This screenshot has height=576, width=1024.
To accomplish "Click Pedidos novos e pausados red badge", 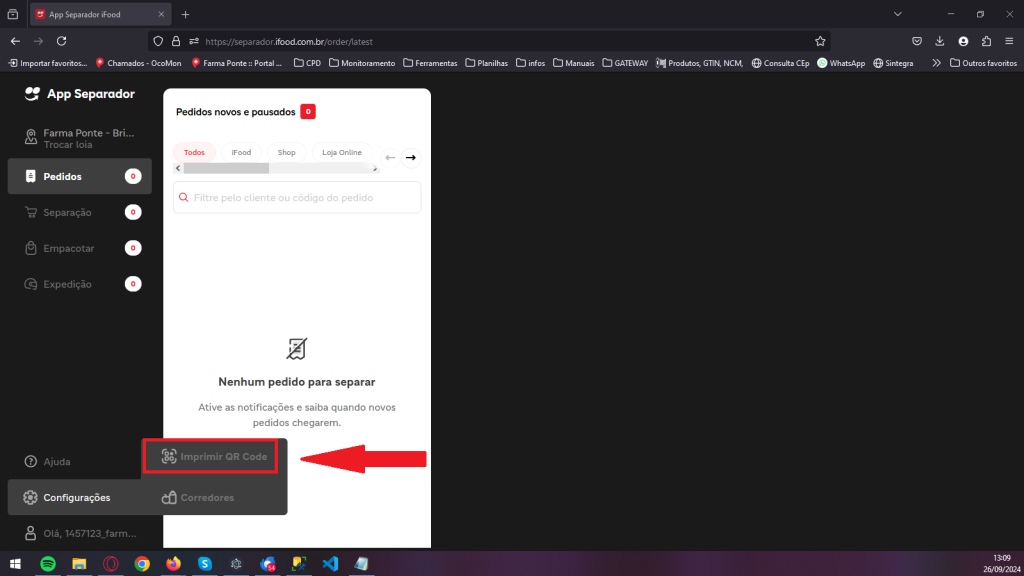I will click(x=308, y=112).
